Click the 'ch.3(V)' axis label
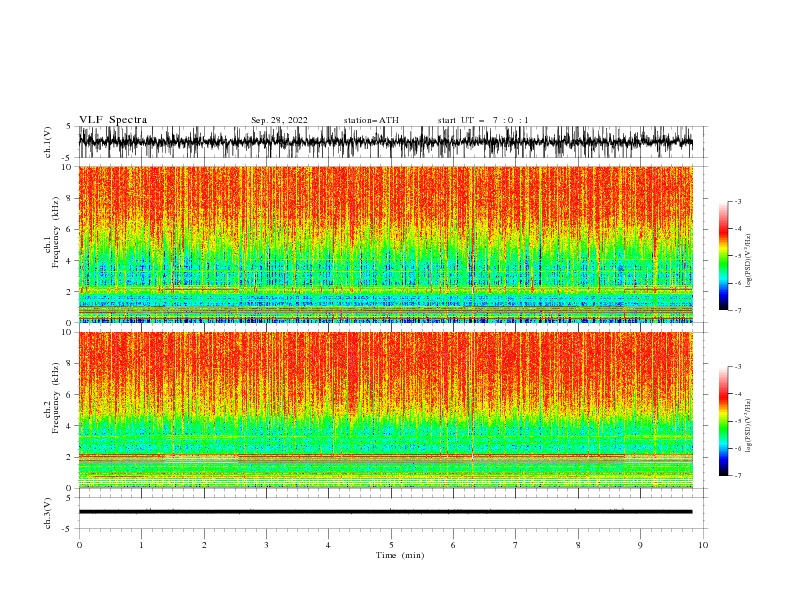Viewport: 792px width, 612px height. tap(48, 513)
